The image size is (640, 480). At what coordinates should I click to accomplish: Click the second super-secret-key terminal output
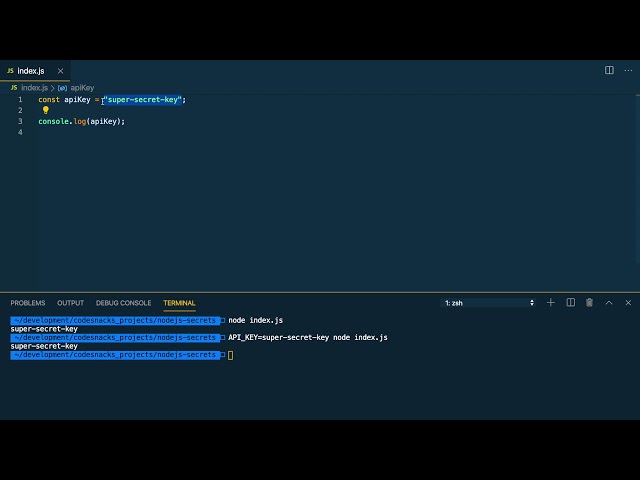[44, 346]
